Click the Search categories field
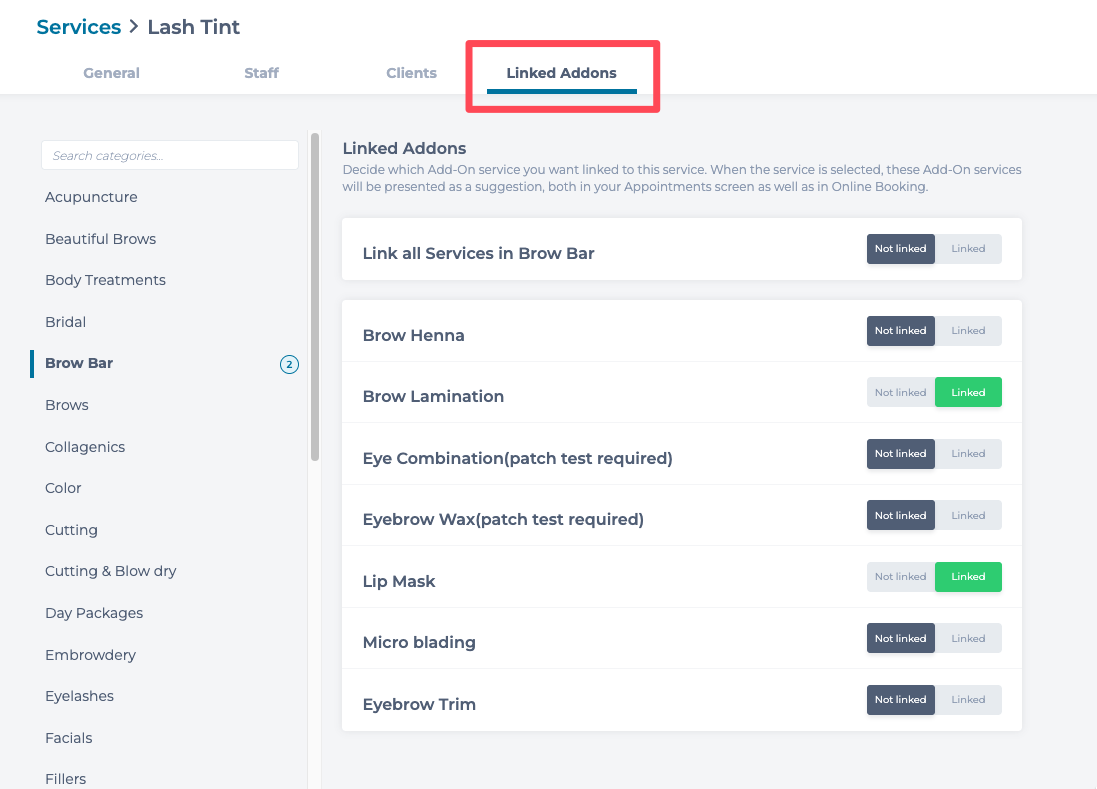Screen dimensions: 1097x789 click(x=170, y=156)
